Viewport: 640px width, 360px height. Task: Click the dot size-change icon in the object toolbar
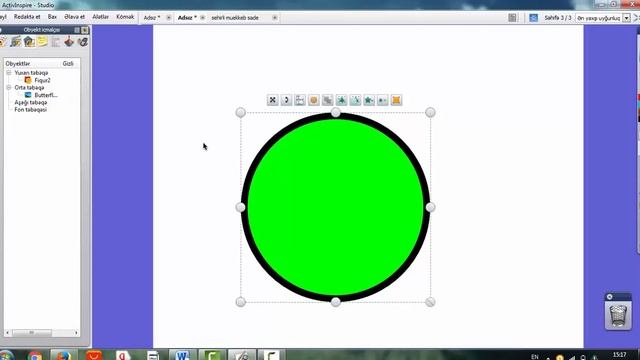pyautogui.click(x=382, y=100)
